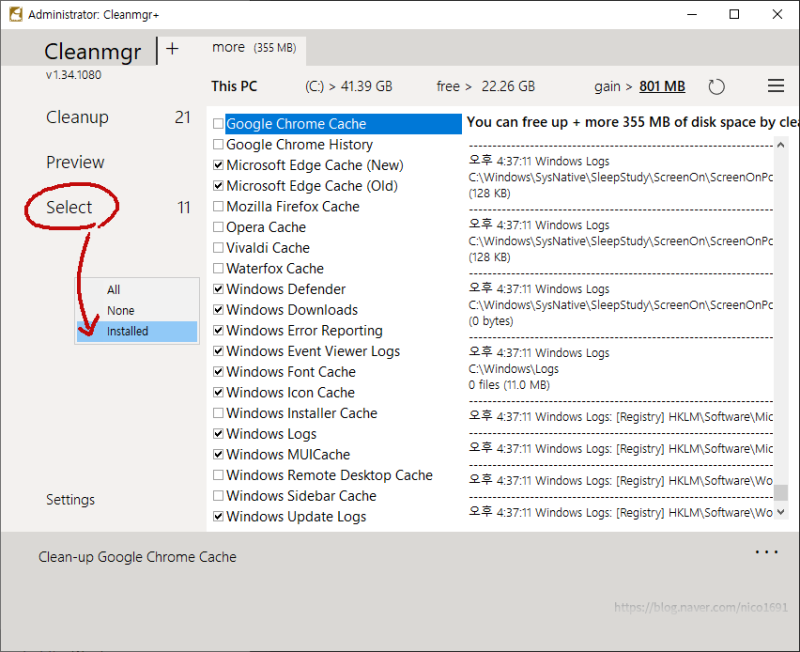This screenshot has height=652, width=800.
Task: Enable Opera Cache cleanup
Action: pyautogui.click(x=218, y=227)
